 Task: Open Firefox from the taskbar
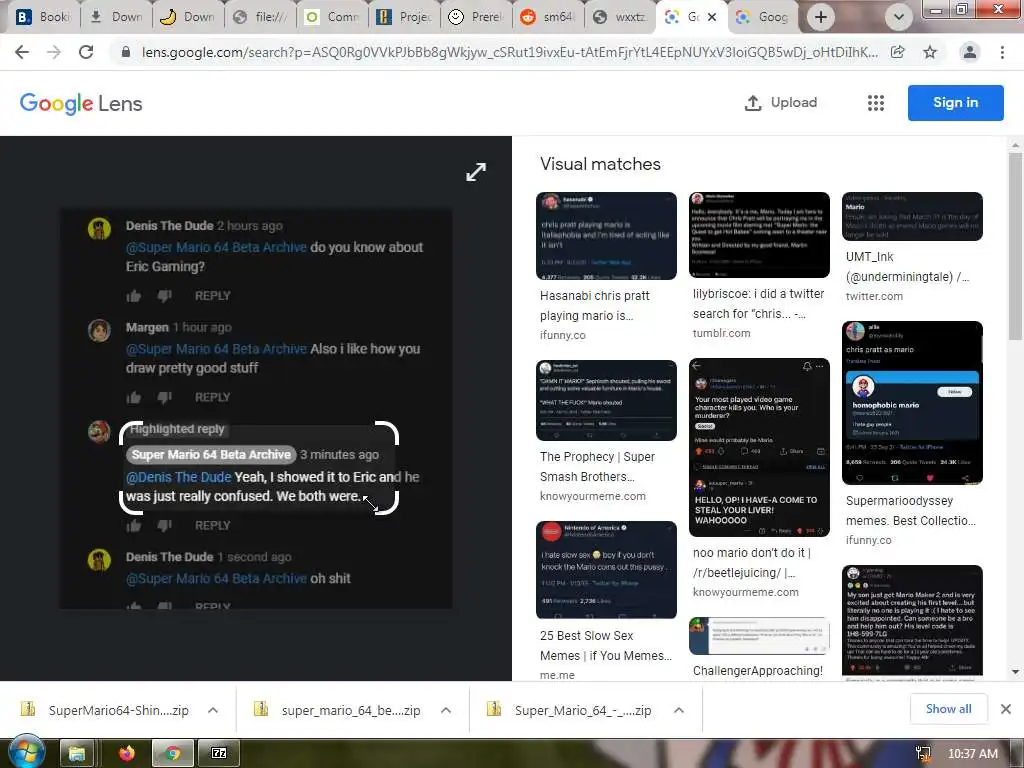point(126,754)
